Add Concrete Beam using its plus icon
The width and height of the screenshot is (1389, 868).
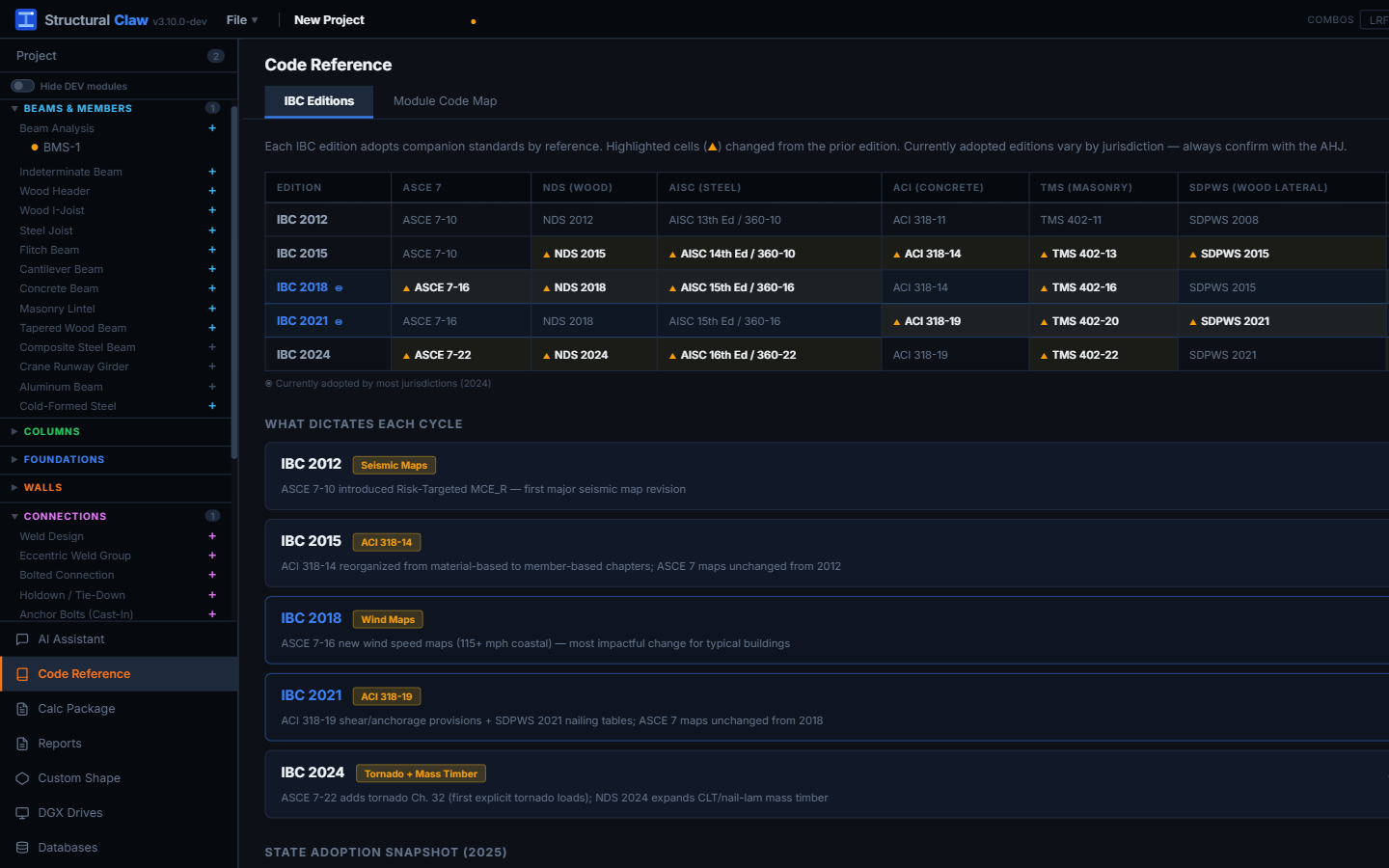click(212, 288)
